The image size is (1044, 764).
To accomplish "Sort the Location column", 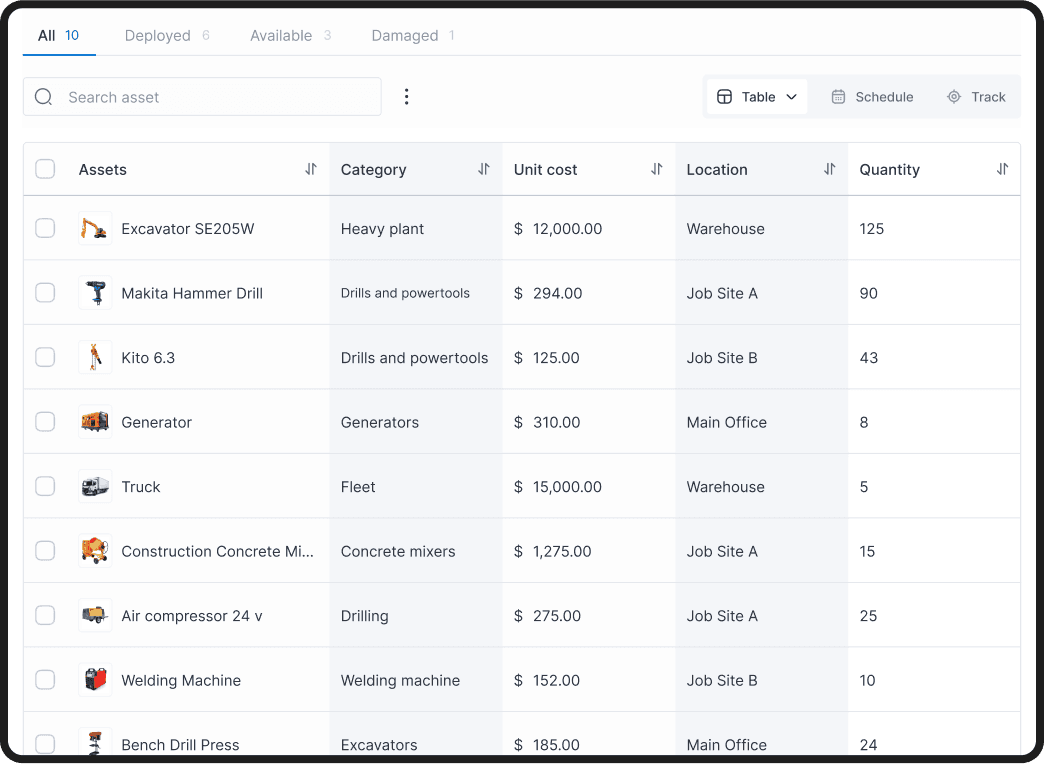I will [829, 169].
